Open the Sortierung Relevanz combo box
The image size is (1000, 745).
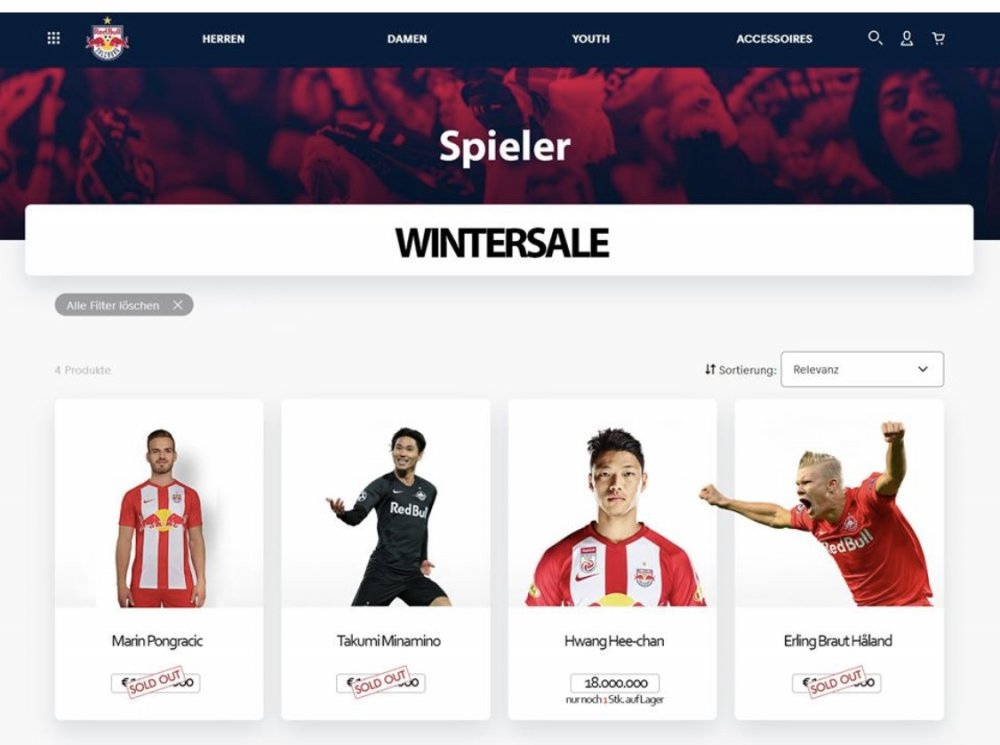[x=862, y=369]
